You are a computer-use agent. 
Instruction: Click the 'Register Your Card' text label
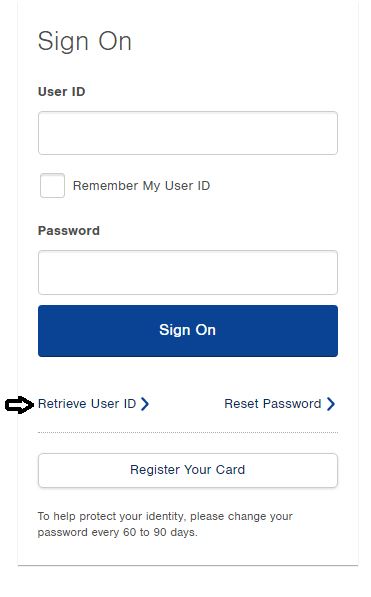tap(187, 470)
